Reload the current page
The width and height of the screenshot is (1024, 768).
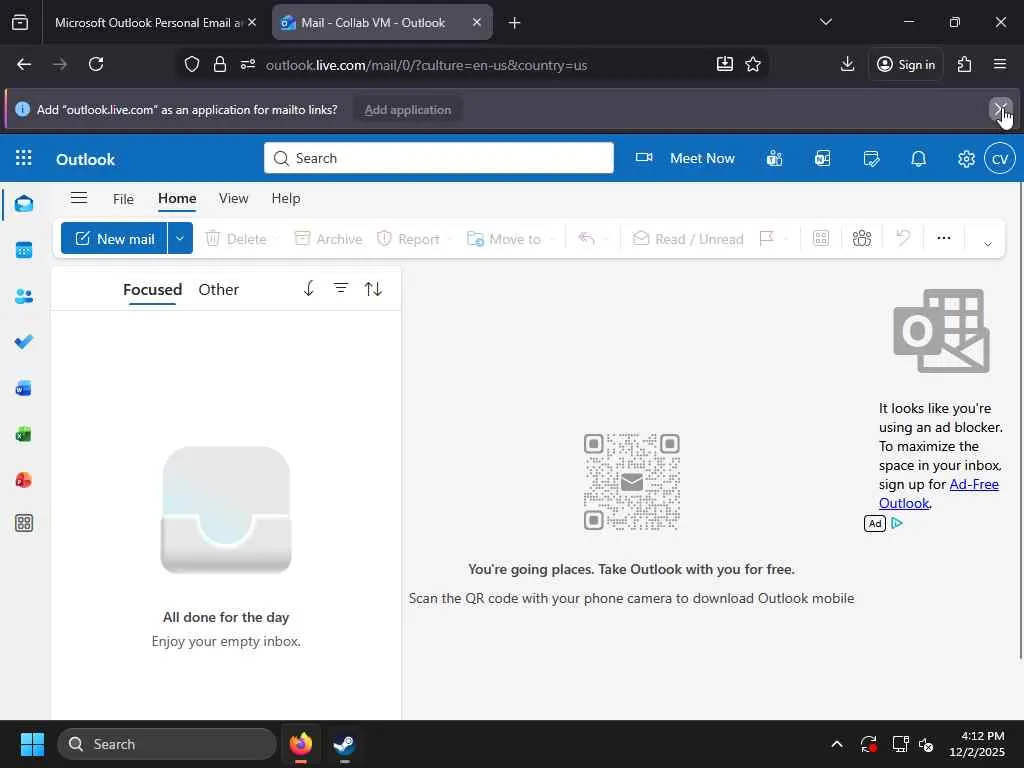(x=96, y=64)
